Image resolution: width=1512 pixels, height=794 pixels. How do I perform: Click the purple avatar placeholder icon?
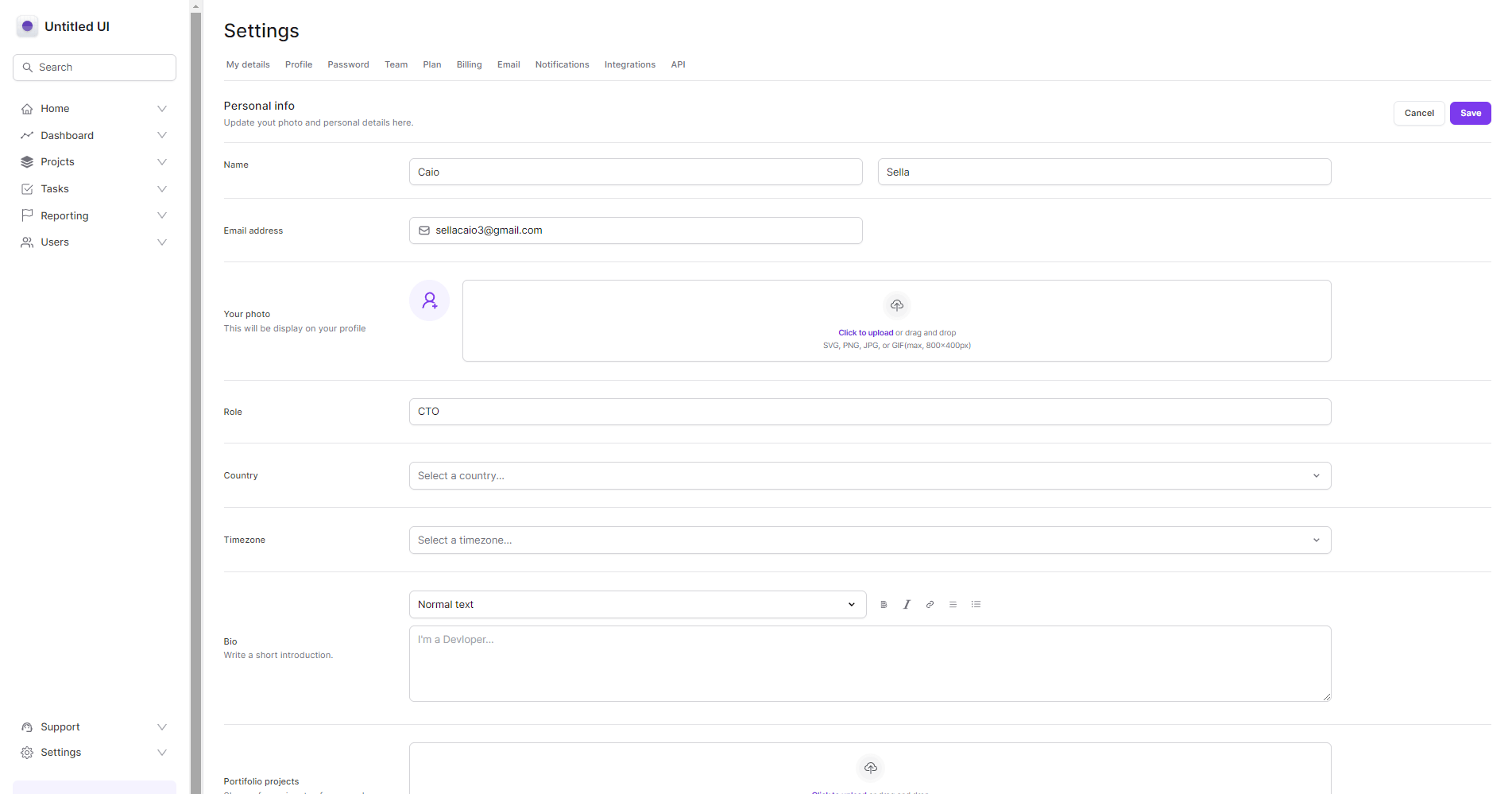point(429,300)
